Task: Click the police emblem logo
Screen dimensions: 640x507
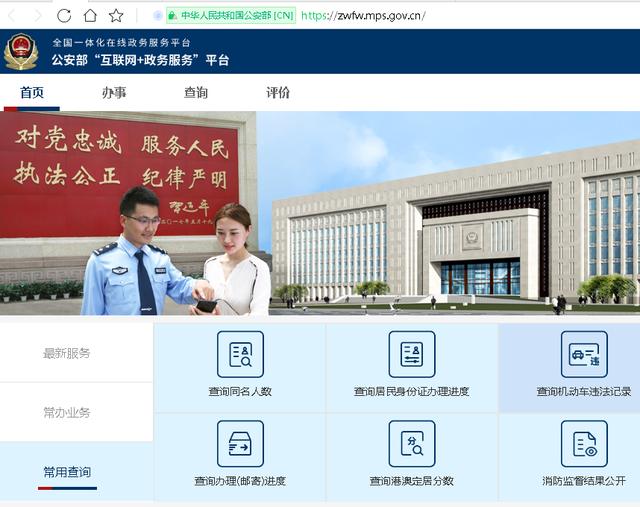Action: 21,51
